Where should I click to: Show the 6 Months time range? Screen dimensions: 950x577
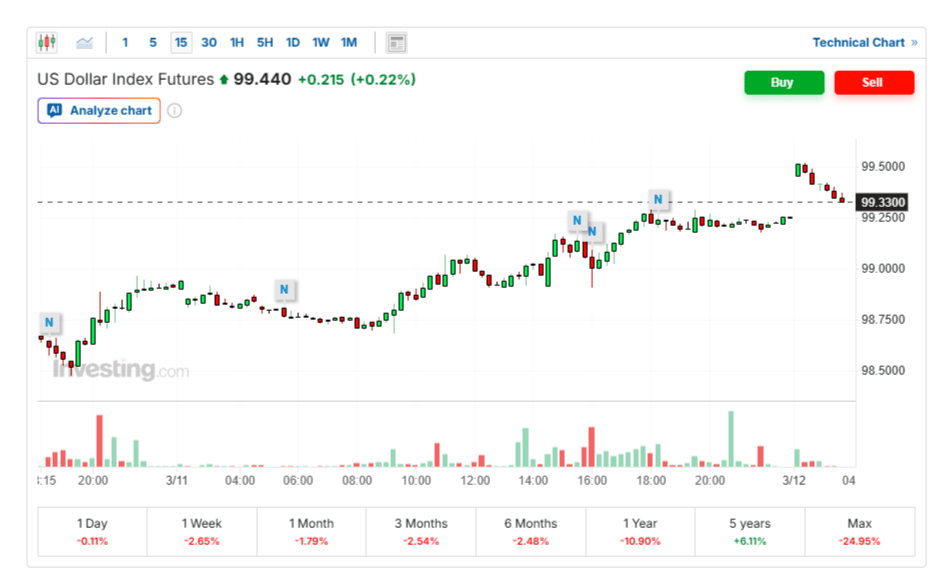point(530,531)
